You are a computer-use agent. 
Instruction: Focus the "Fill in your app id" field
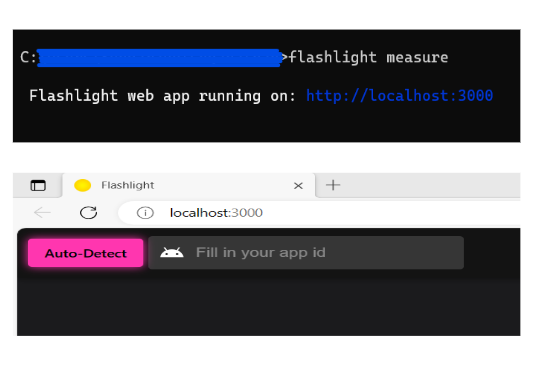click(x=306, y=253)
